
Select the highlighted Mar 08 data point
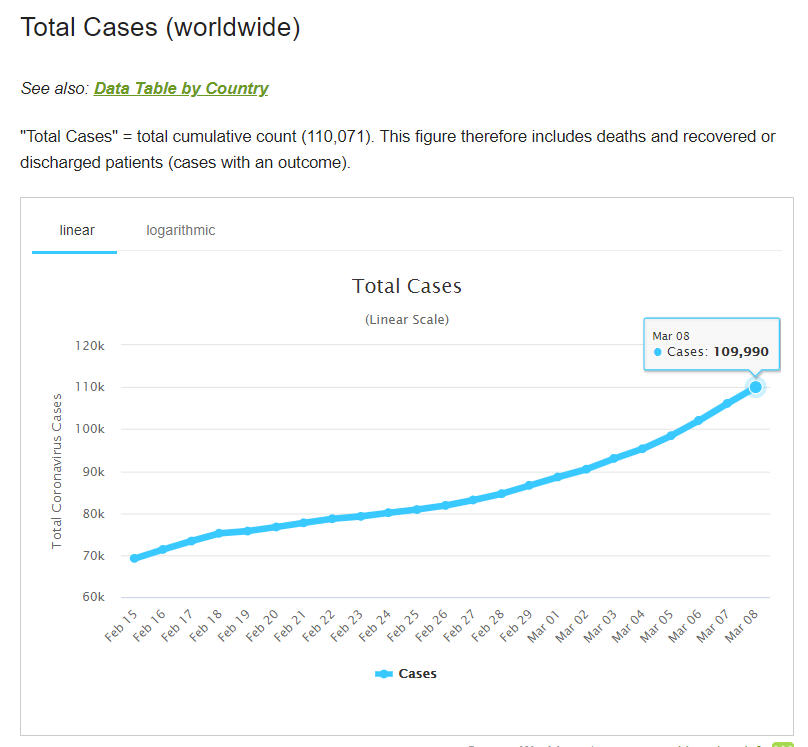[756, 387]
